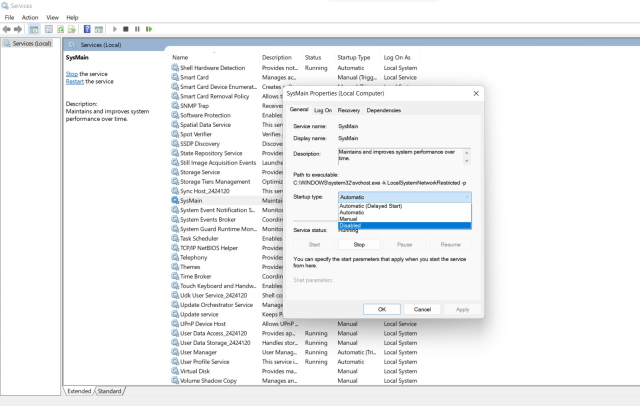Click the gear icon next to Storage Service

click(175, 172)
